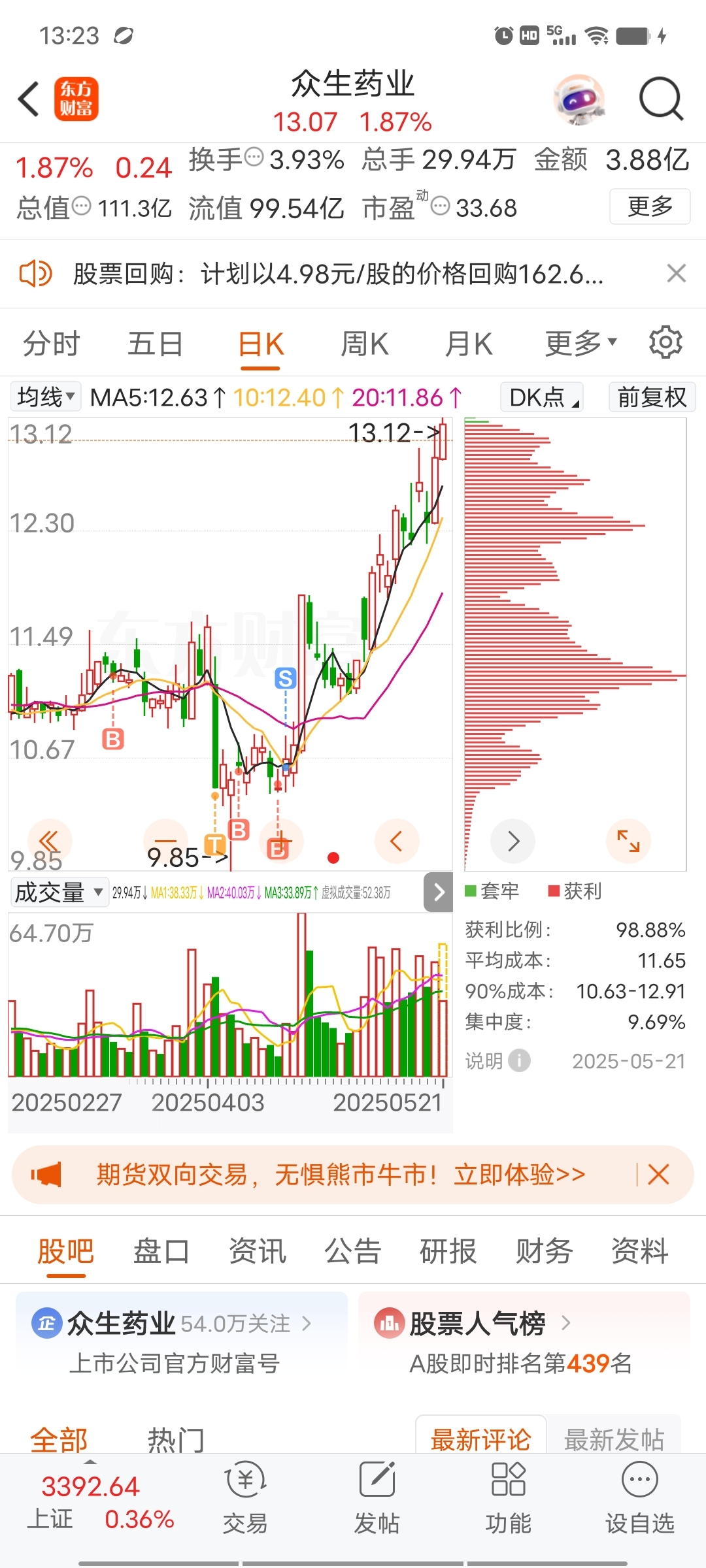
Task: Tap the 市盈 info bubble icon
Action: pos(441,206)
